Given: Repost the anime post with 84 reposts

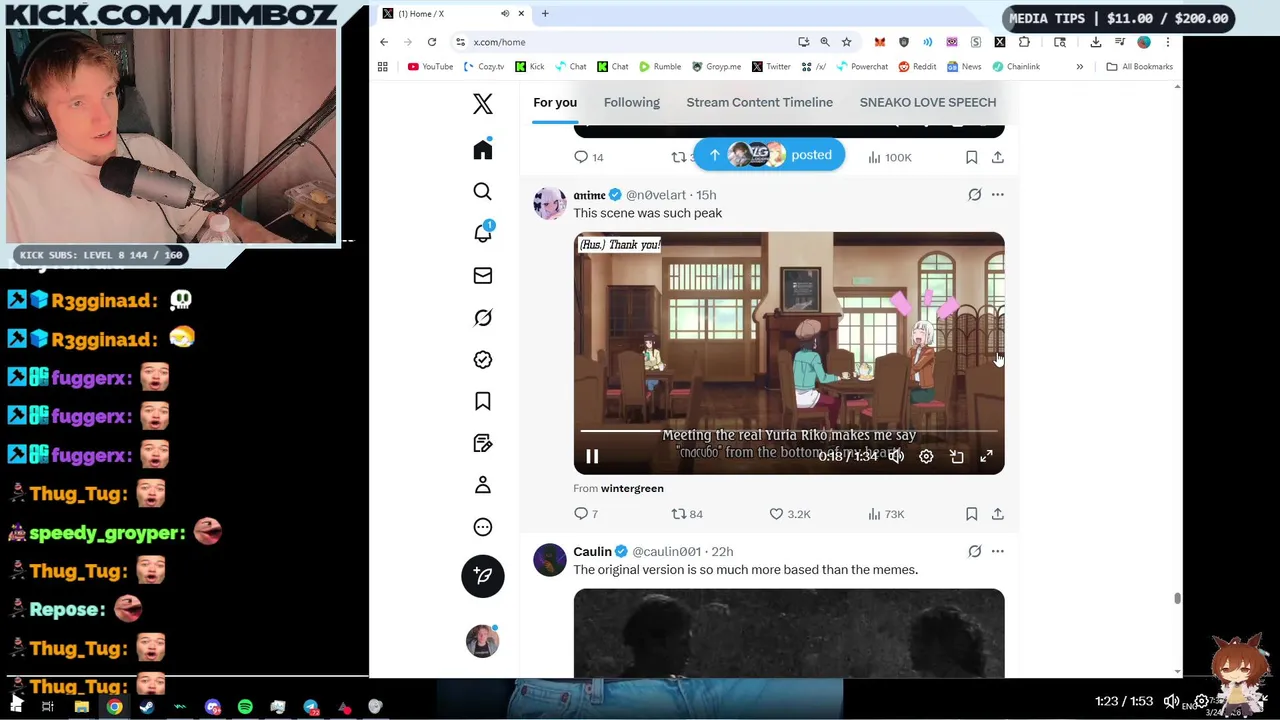Looking at the screenshot, I should coord(687,514).
